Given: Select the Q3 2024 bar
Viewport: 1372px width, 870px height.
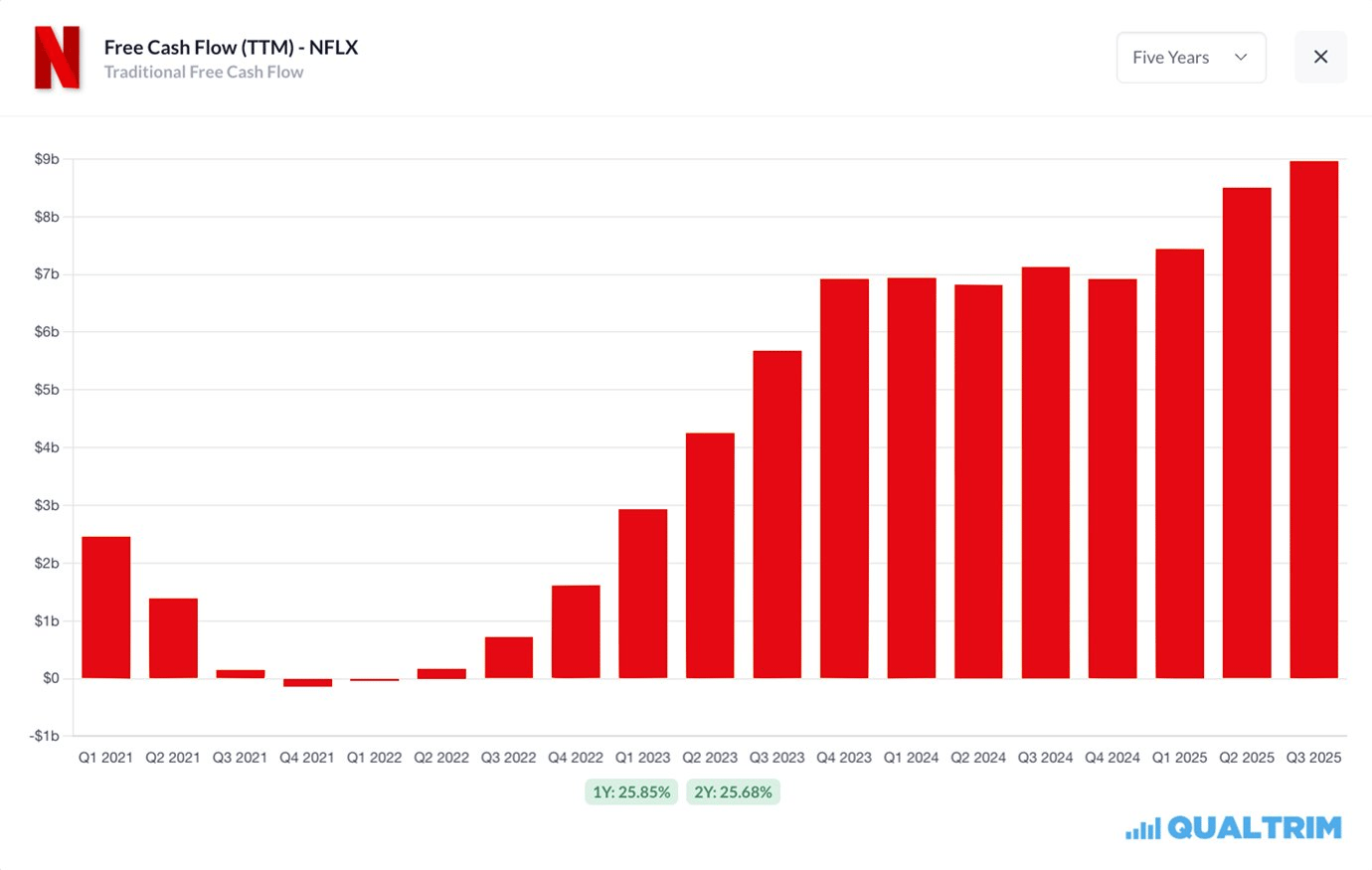Looking at the screenshot, I should tap(1046, 472).
